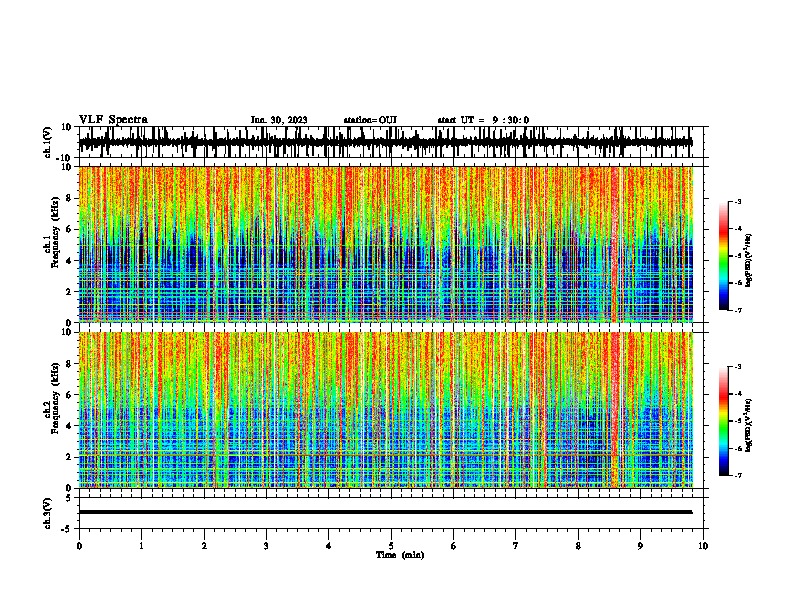792x612 pixels.
Task: Click the ch.1 "Frequency (kHz)" axis label
Action: (55, 232)
